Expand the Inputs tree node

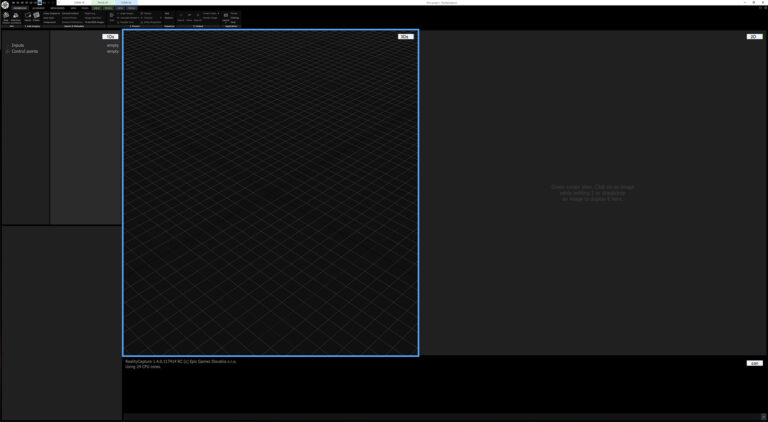[x=7, y=45]
